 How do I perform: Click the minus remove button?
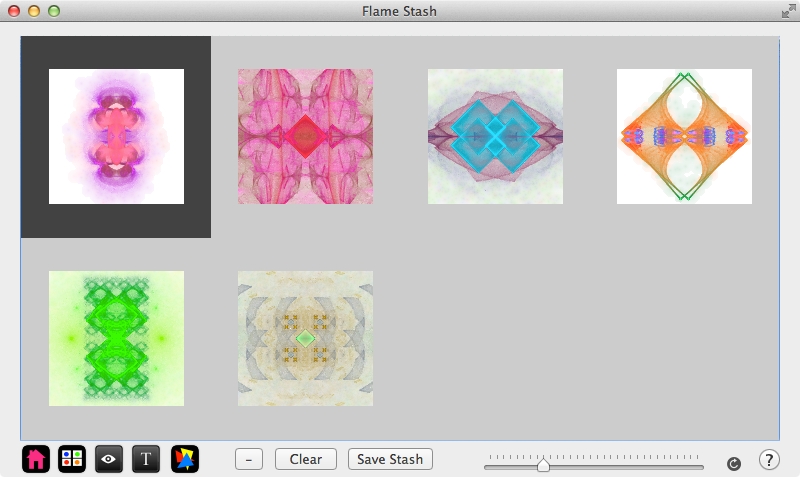coord(249,459)
